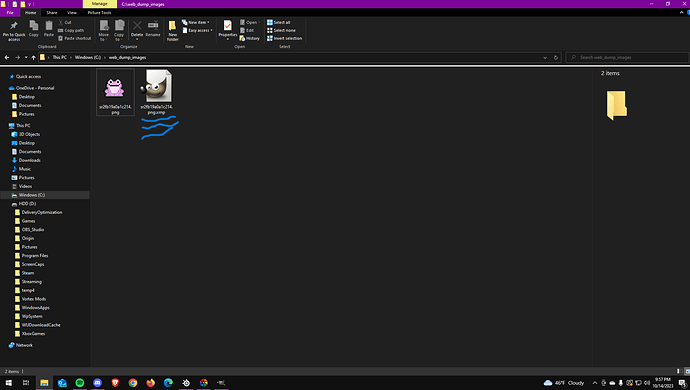Click Invert selection in the ribbon

tap(284, 38)
